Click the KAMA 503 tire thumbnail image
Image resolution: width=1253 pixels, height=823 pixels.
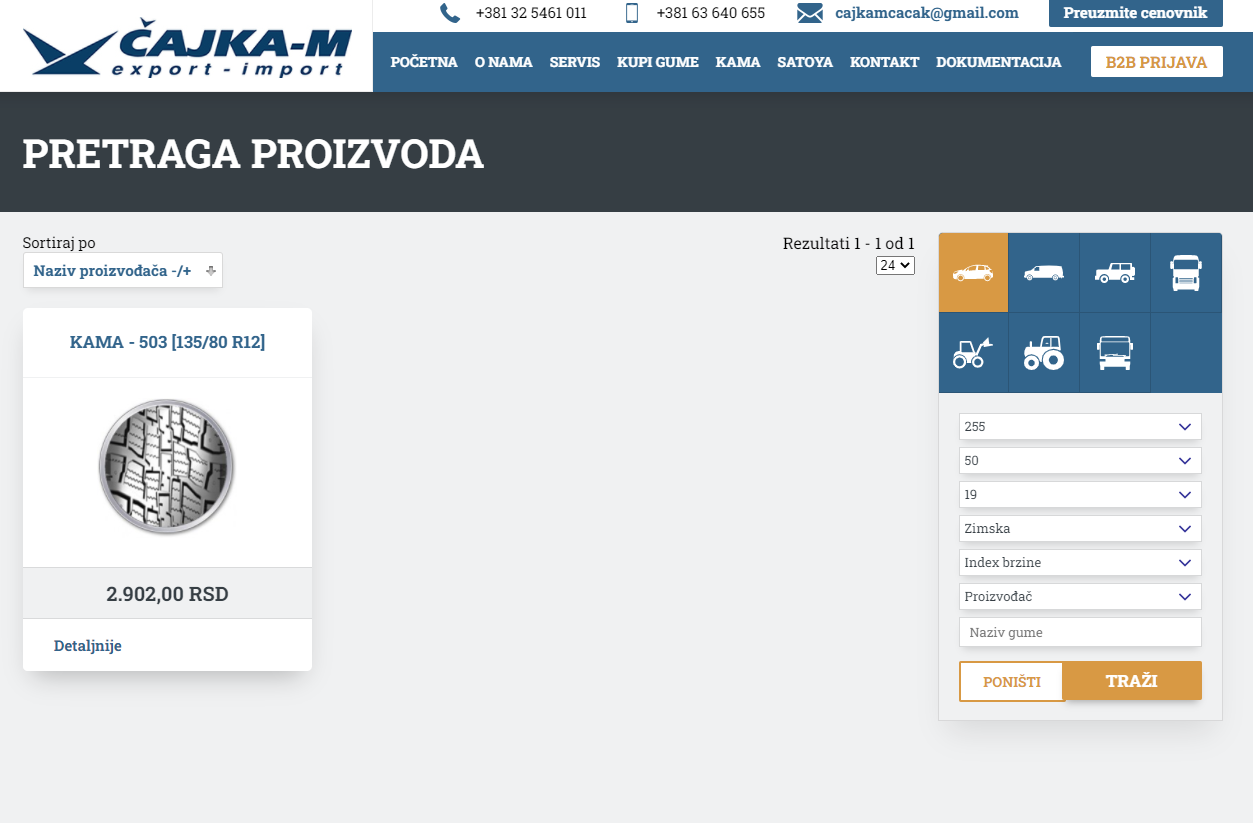[167, 467]
